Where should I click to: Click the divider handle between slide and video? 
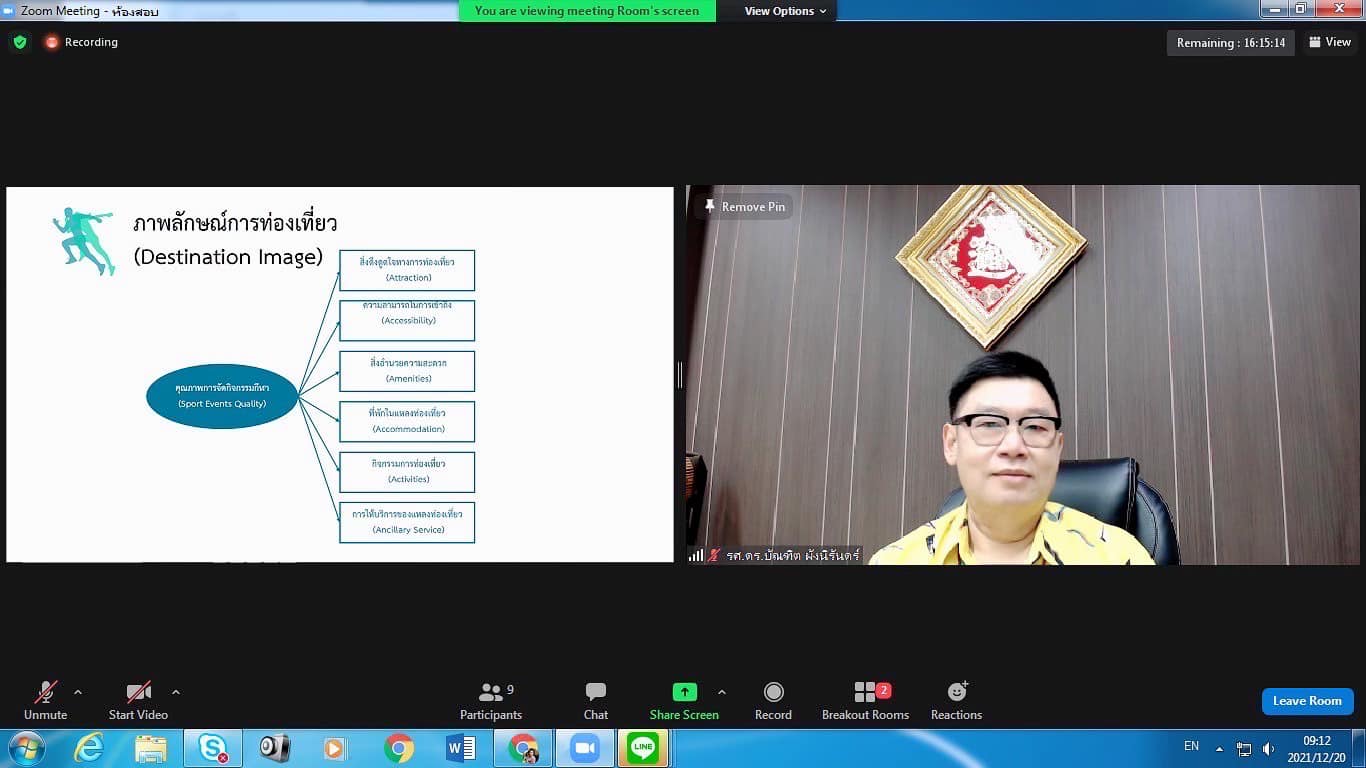click(680, 375)
